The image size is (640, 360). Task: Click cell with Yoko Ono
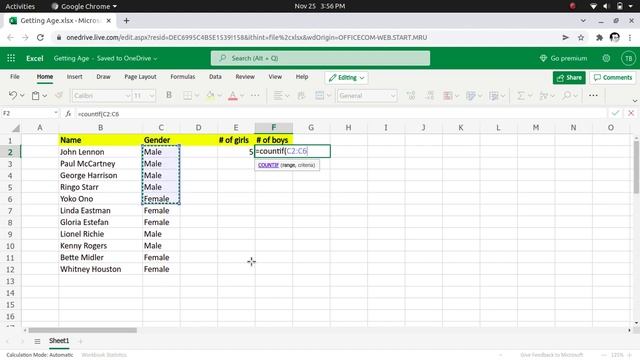(x=100, y=199)
